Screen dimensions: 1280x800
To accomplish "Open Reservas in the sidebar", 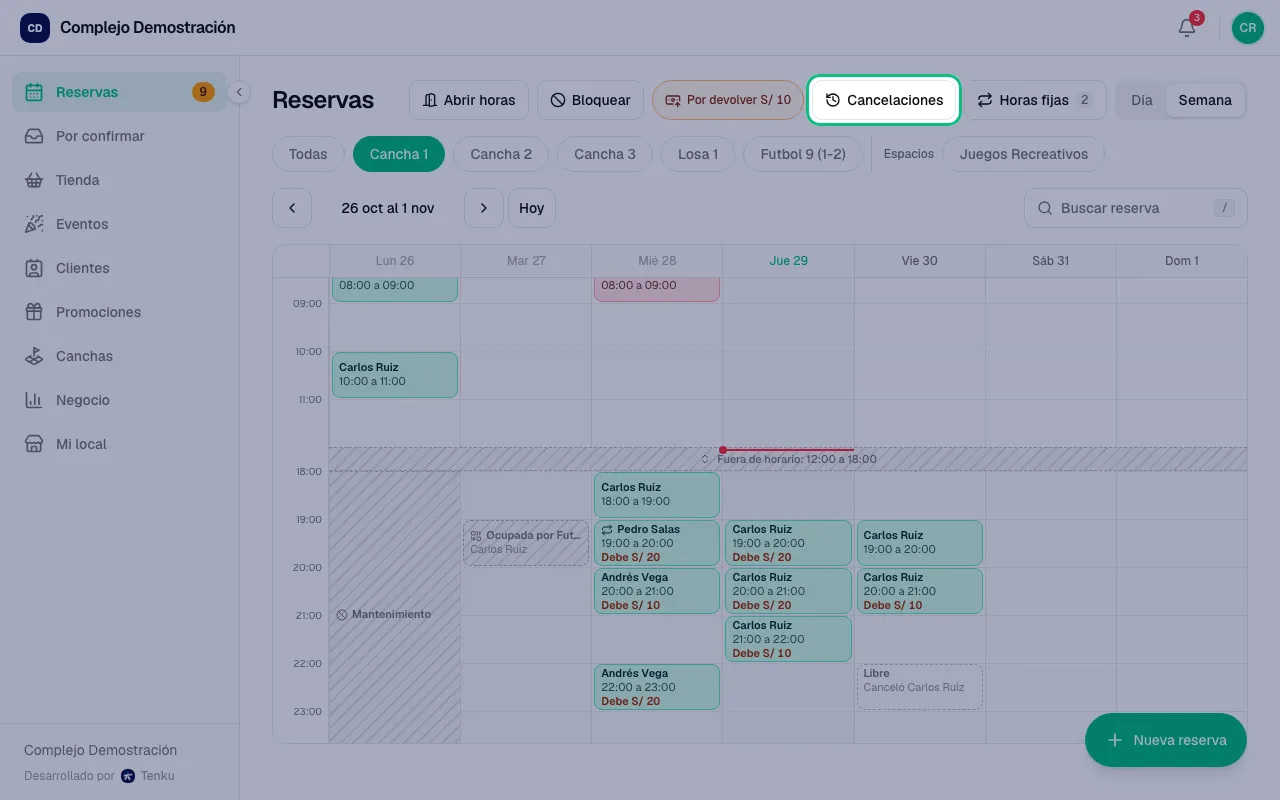I will pos(119,92).
